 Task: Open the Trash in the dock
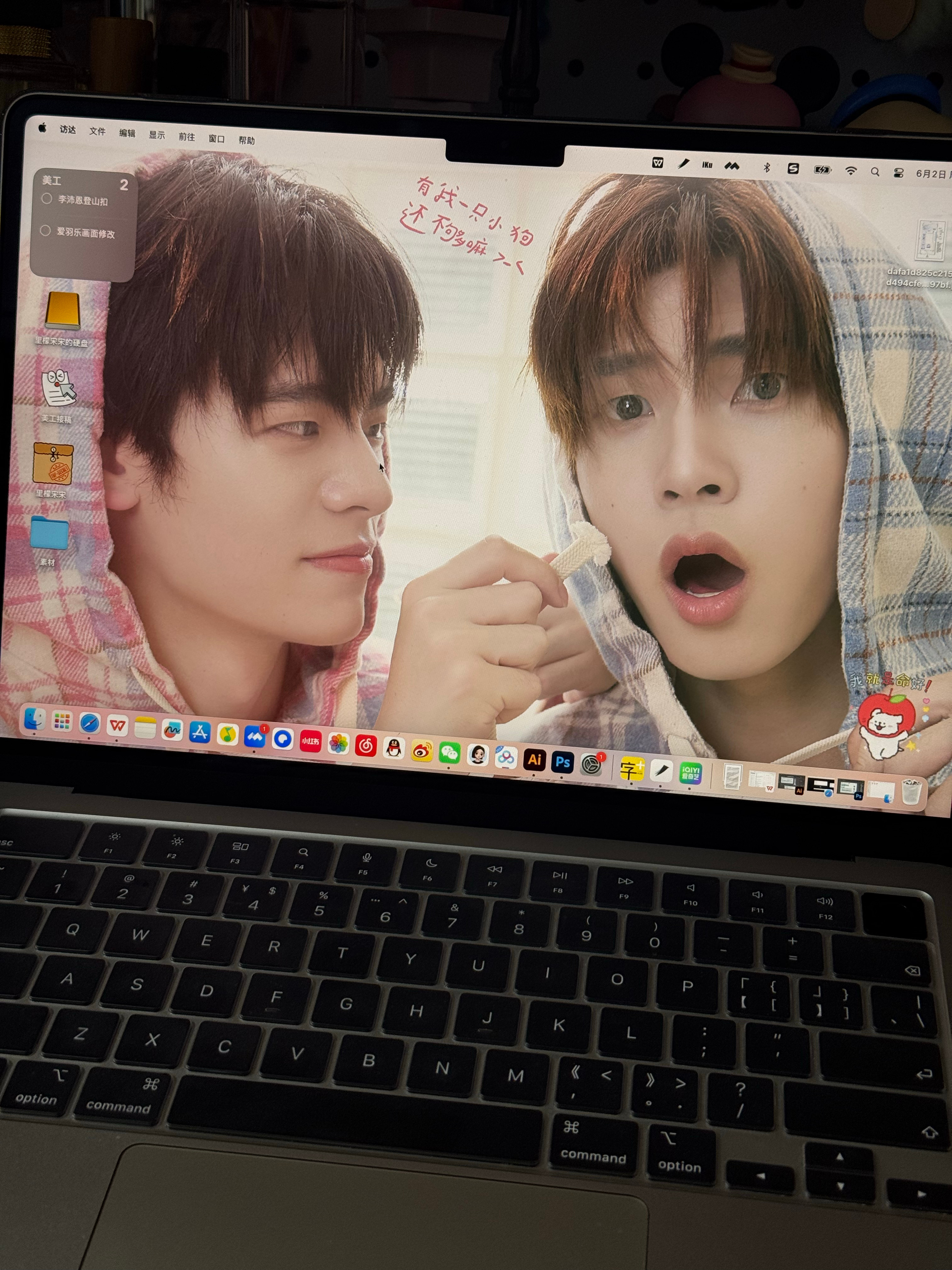coord(911,791)
